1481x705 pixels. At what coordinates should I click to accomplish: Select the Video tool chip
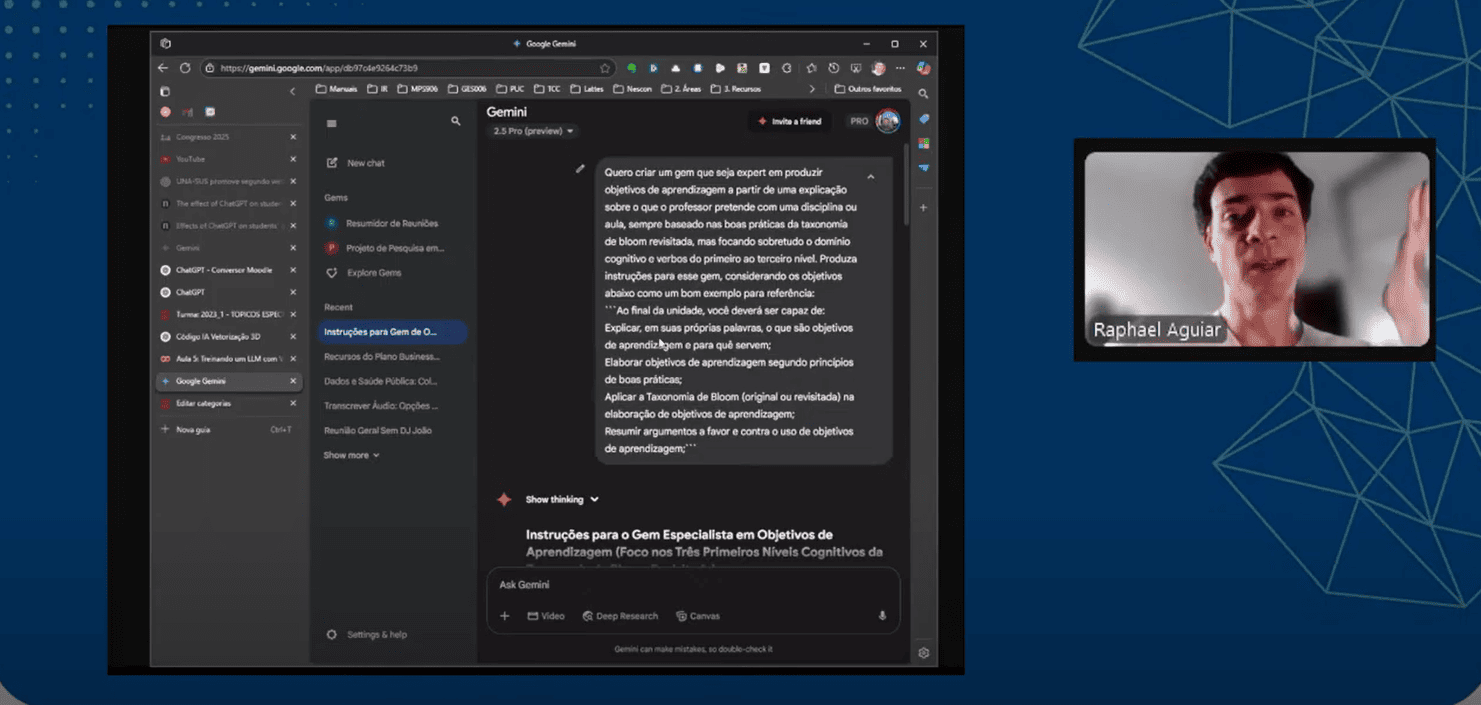(x=546, y=616)
